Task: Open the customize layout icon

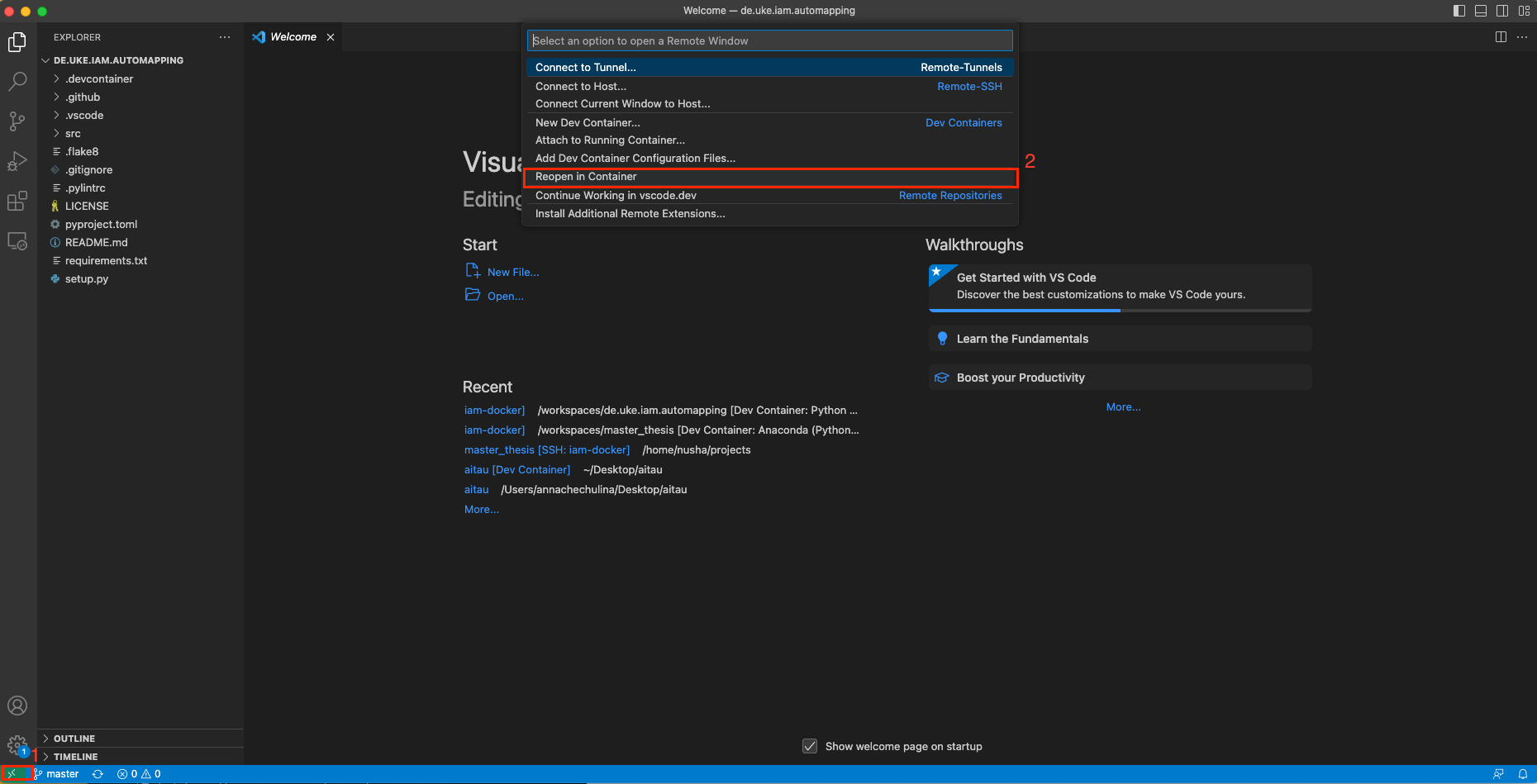Action: click(1524, 11)
